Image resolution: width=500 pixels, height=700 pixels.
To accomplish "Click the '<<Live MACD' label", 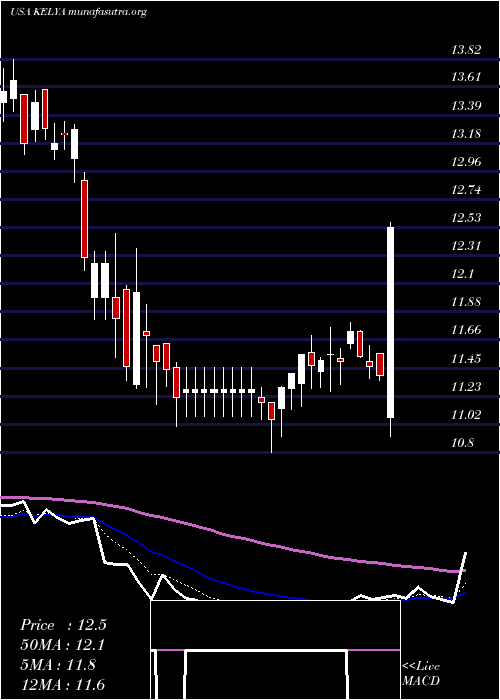I will [421, 674].
